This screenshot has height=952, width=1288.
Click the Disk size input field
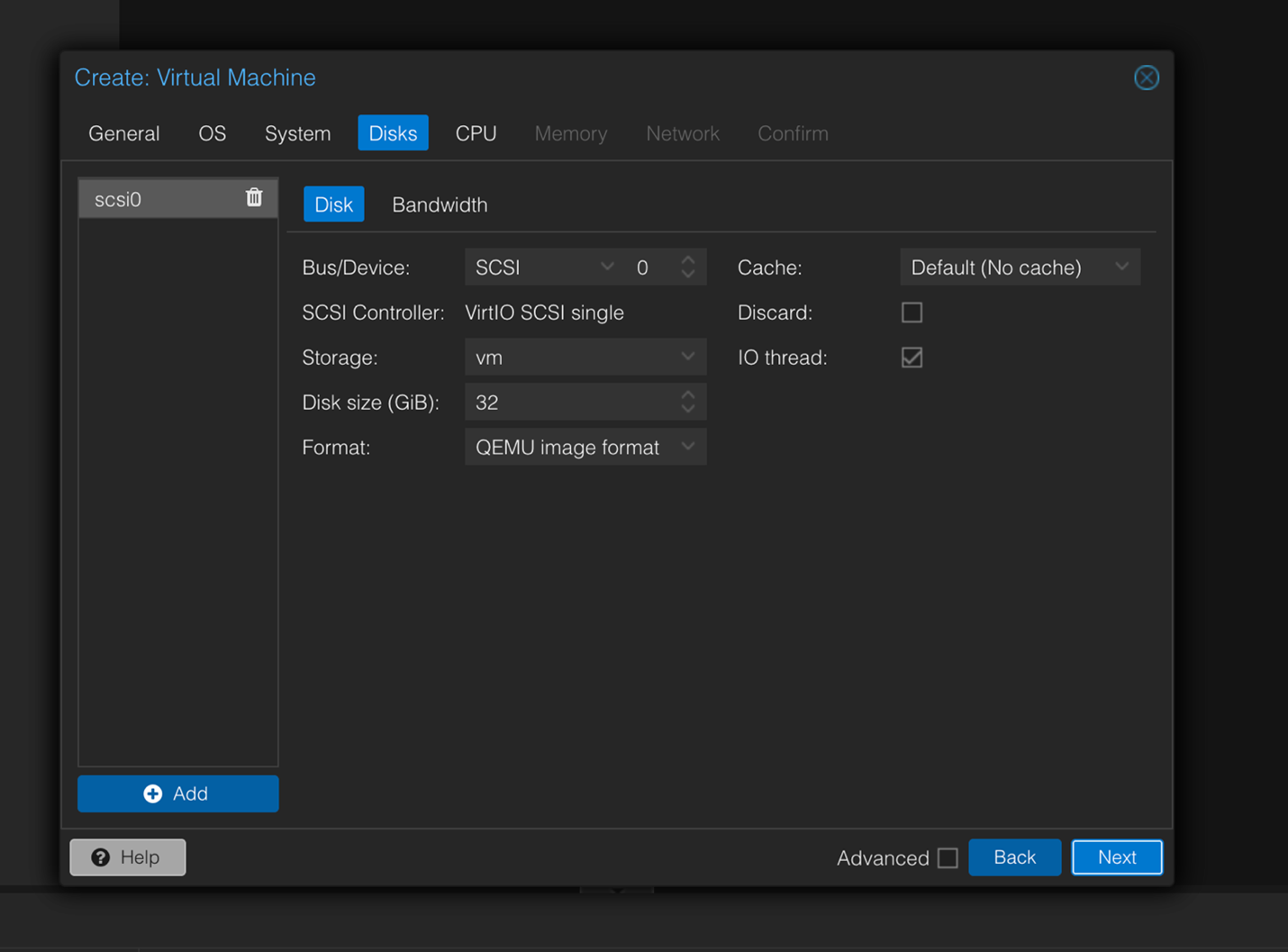[x=572, y=403]
